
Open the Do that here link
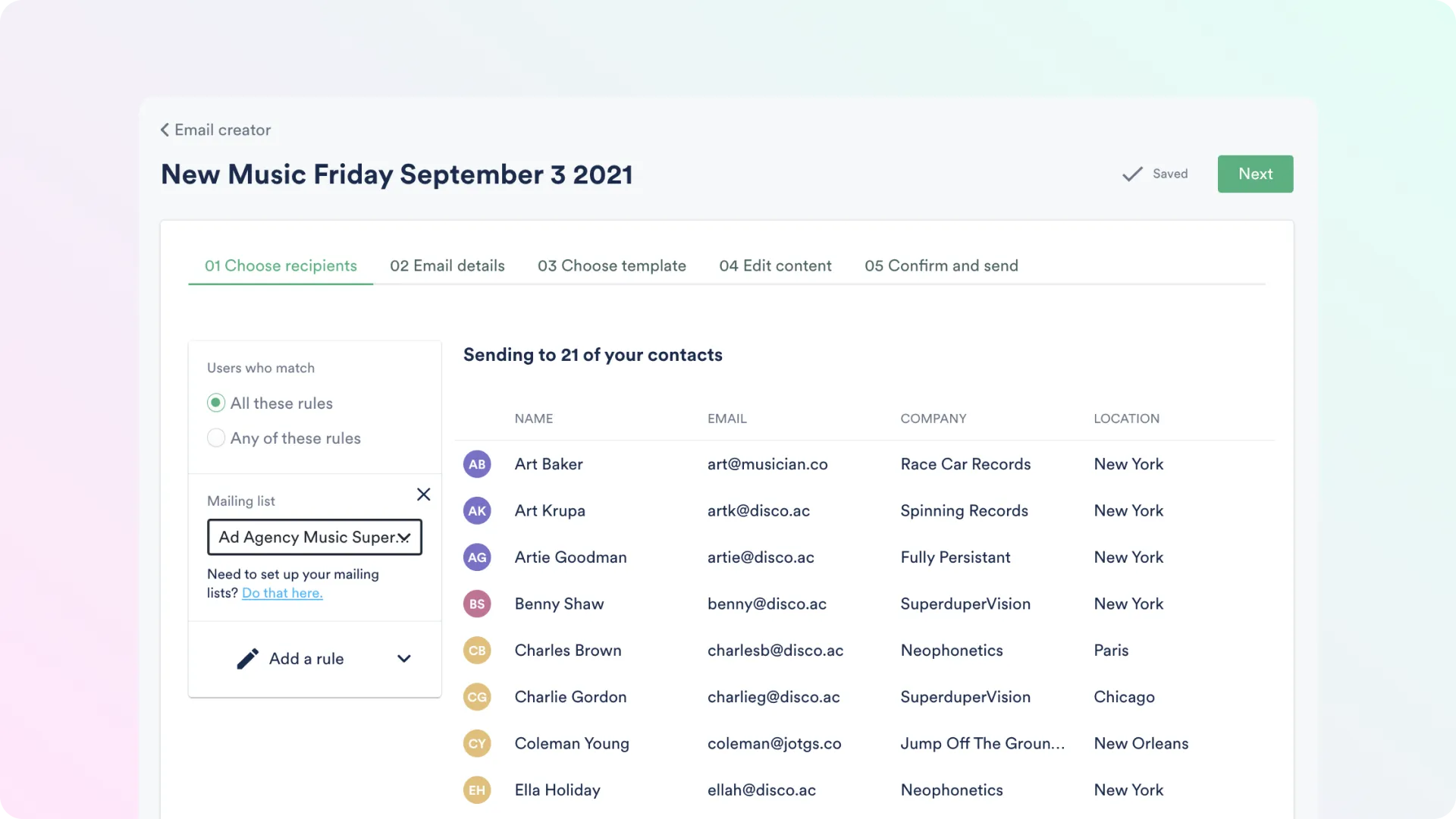281,593
